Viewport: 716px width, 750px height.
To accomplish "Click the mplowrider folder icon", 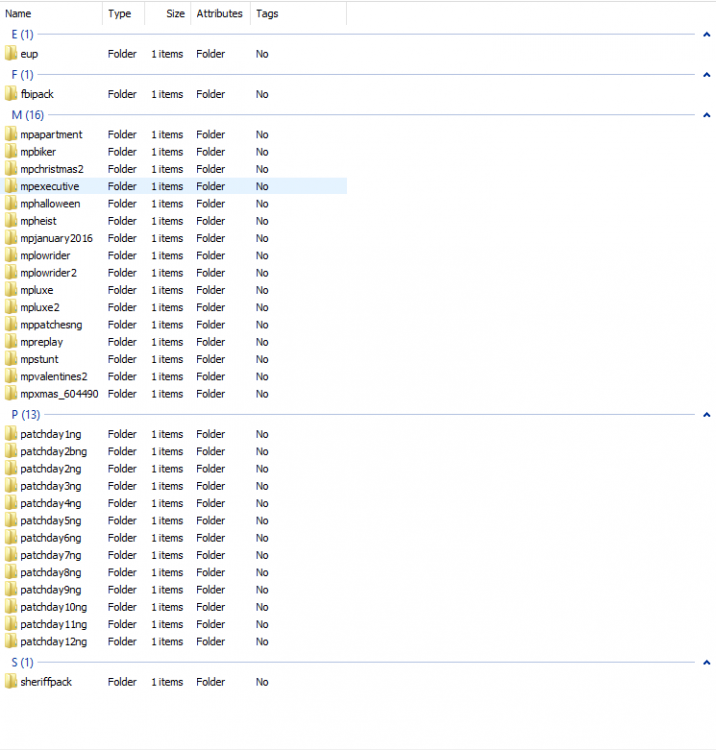I will click(11, 255).
